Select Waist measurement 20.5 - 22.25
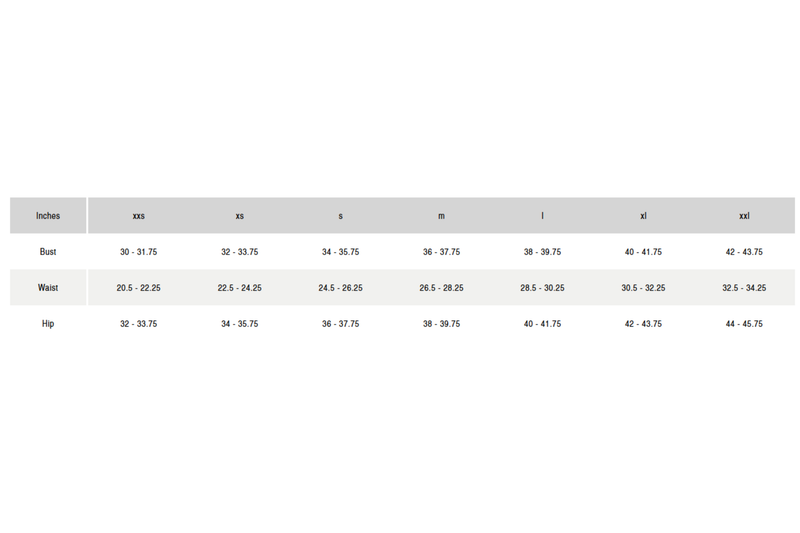This screenshot has width=800, height=533. (139, 288)
